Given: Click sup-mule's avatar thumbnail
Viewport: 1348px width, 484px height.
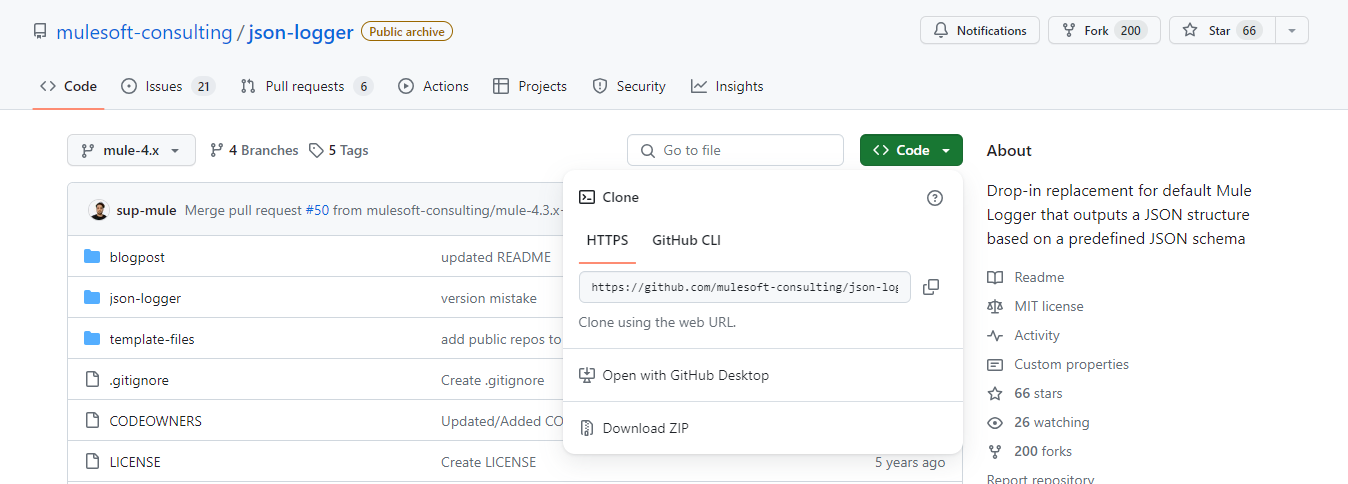Looking at the screenshot, I should coord(99,210).
